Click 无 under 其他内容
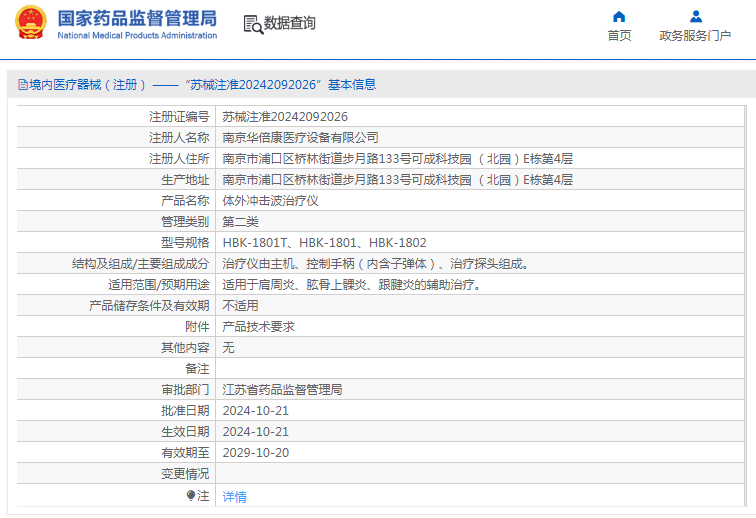The height and width of the screenshot is (518, 756). [228, 348]
